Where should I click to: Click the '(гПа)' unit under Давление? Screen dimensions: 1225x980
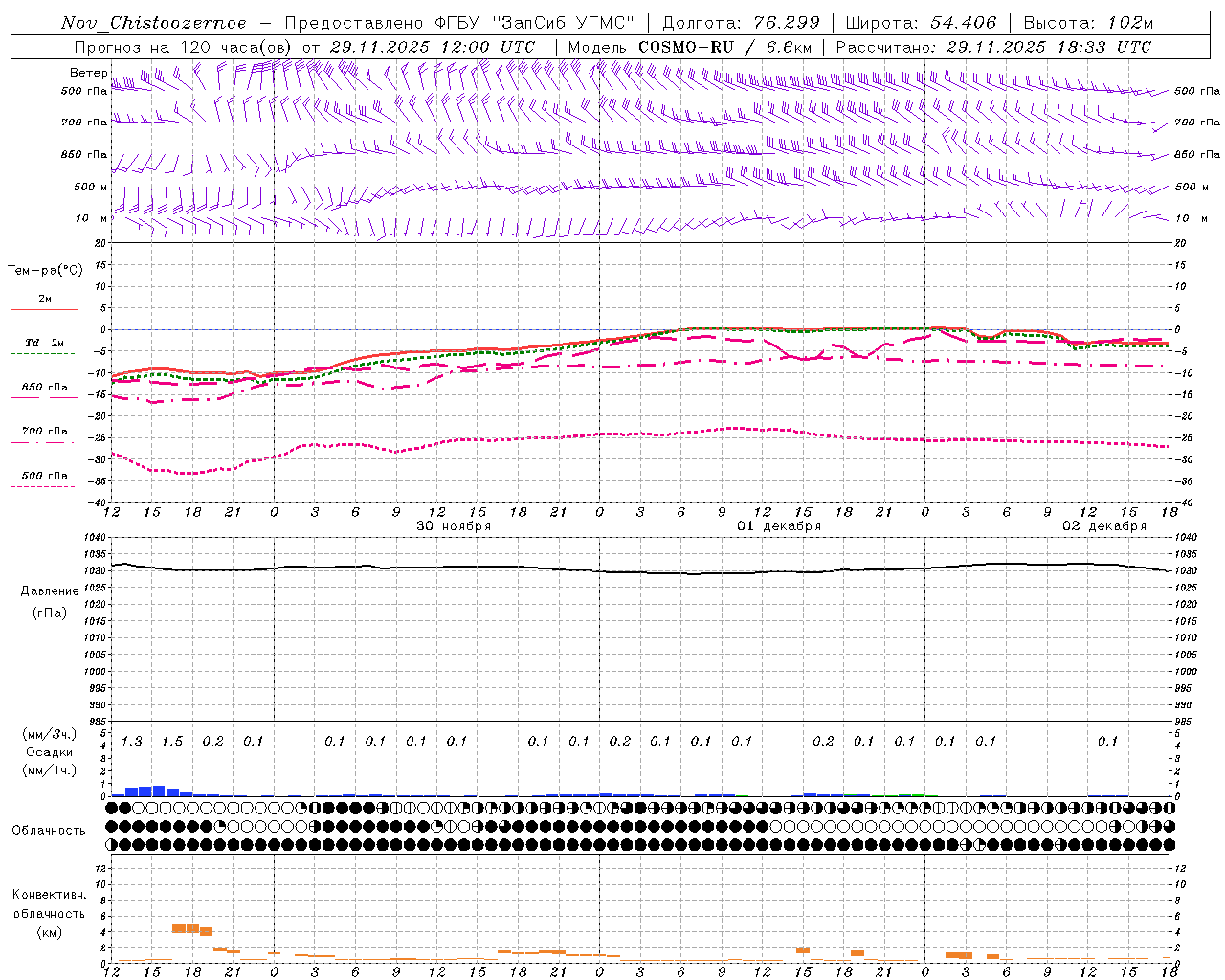click(50, 612)
